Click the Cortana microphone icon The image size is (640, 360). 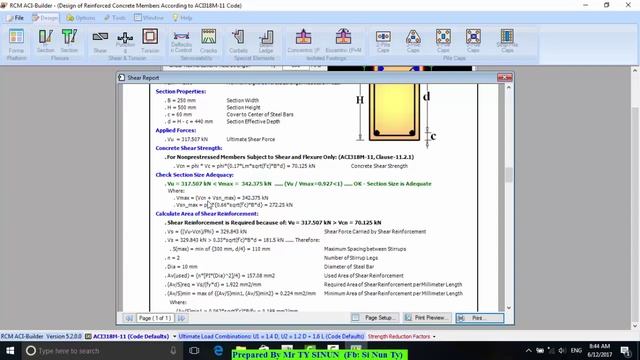coord(173,351)
